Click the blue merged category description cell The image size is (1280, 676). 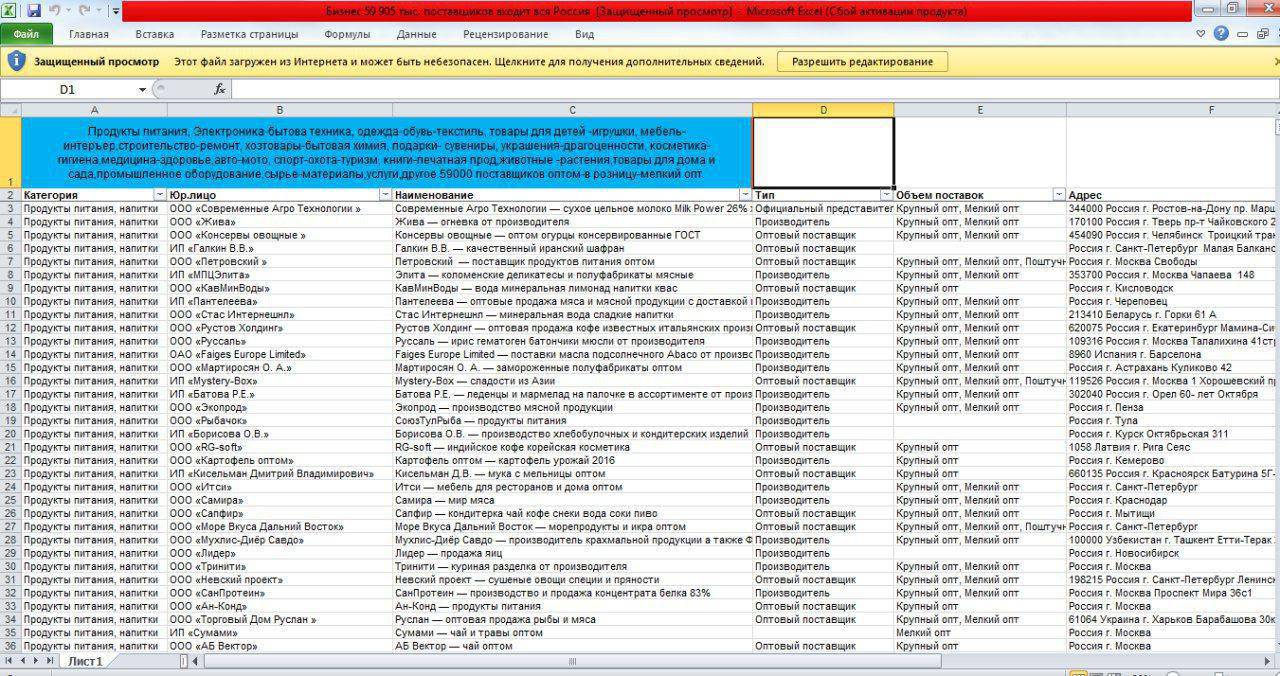click(x=387, y=152)
